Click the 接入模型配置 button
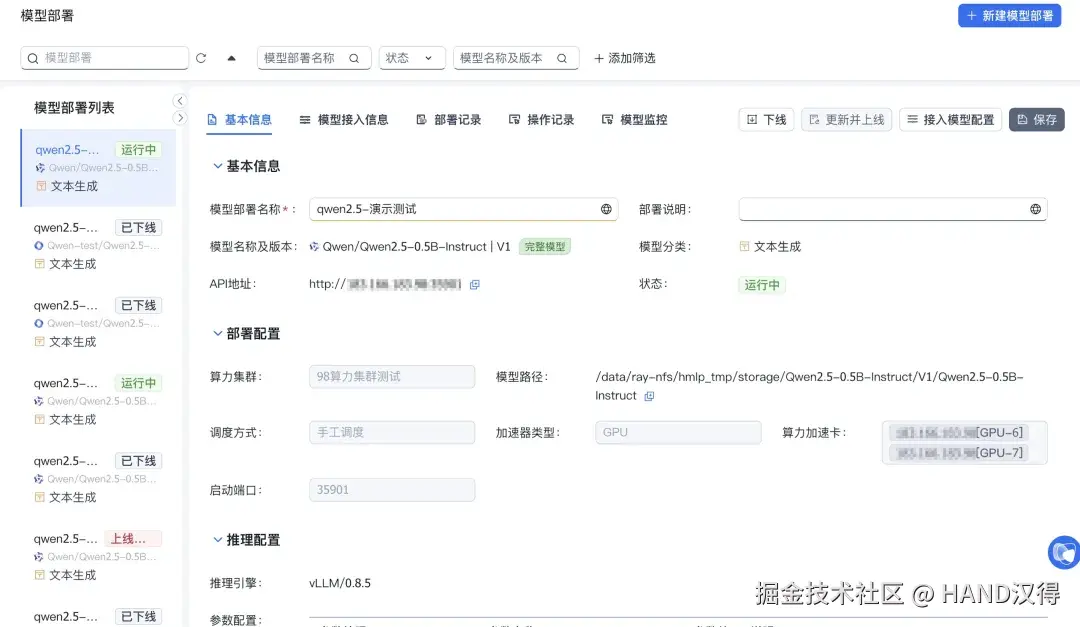The image size is (1080, 627). click(x=951, y=119)
